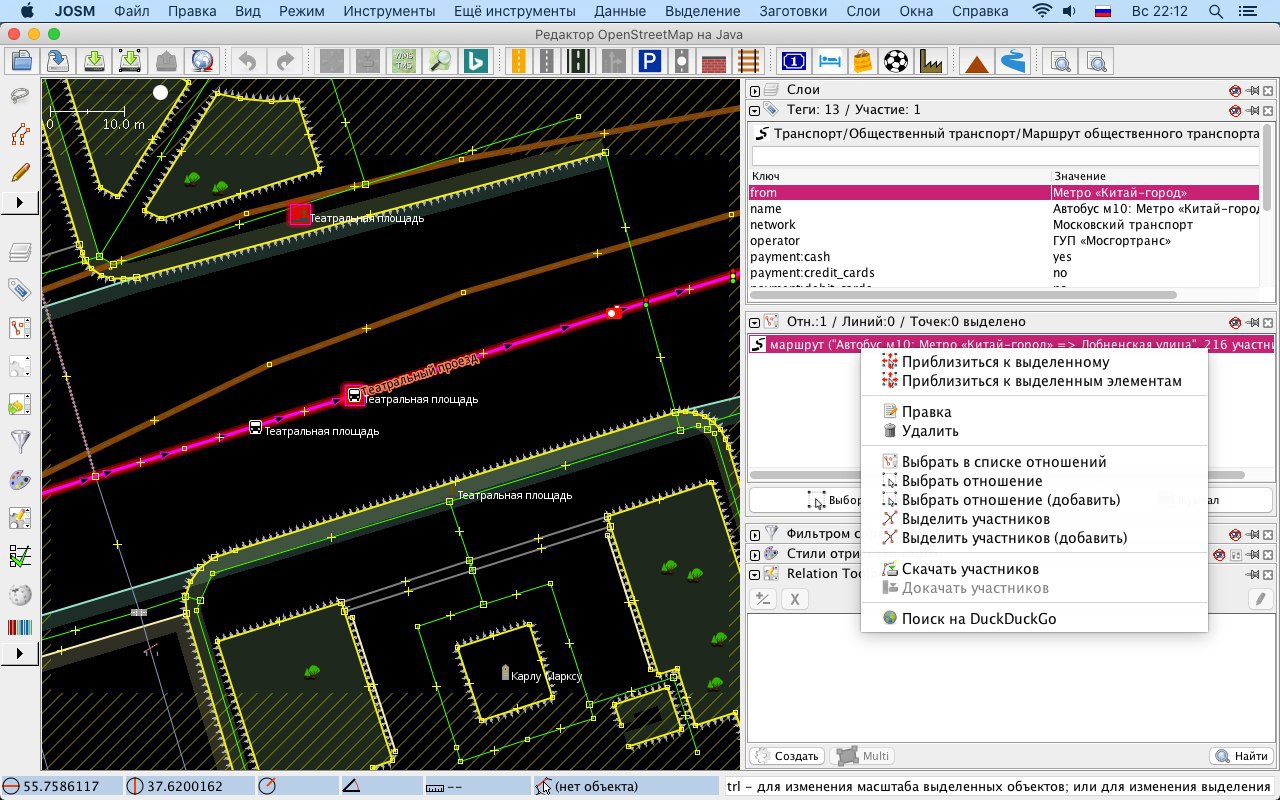This screenshot has width=1280, height=800.
Task: Choose Скачать участников from context menu
Action: coord(1034,569)
